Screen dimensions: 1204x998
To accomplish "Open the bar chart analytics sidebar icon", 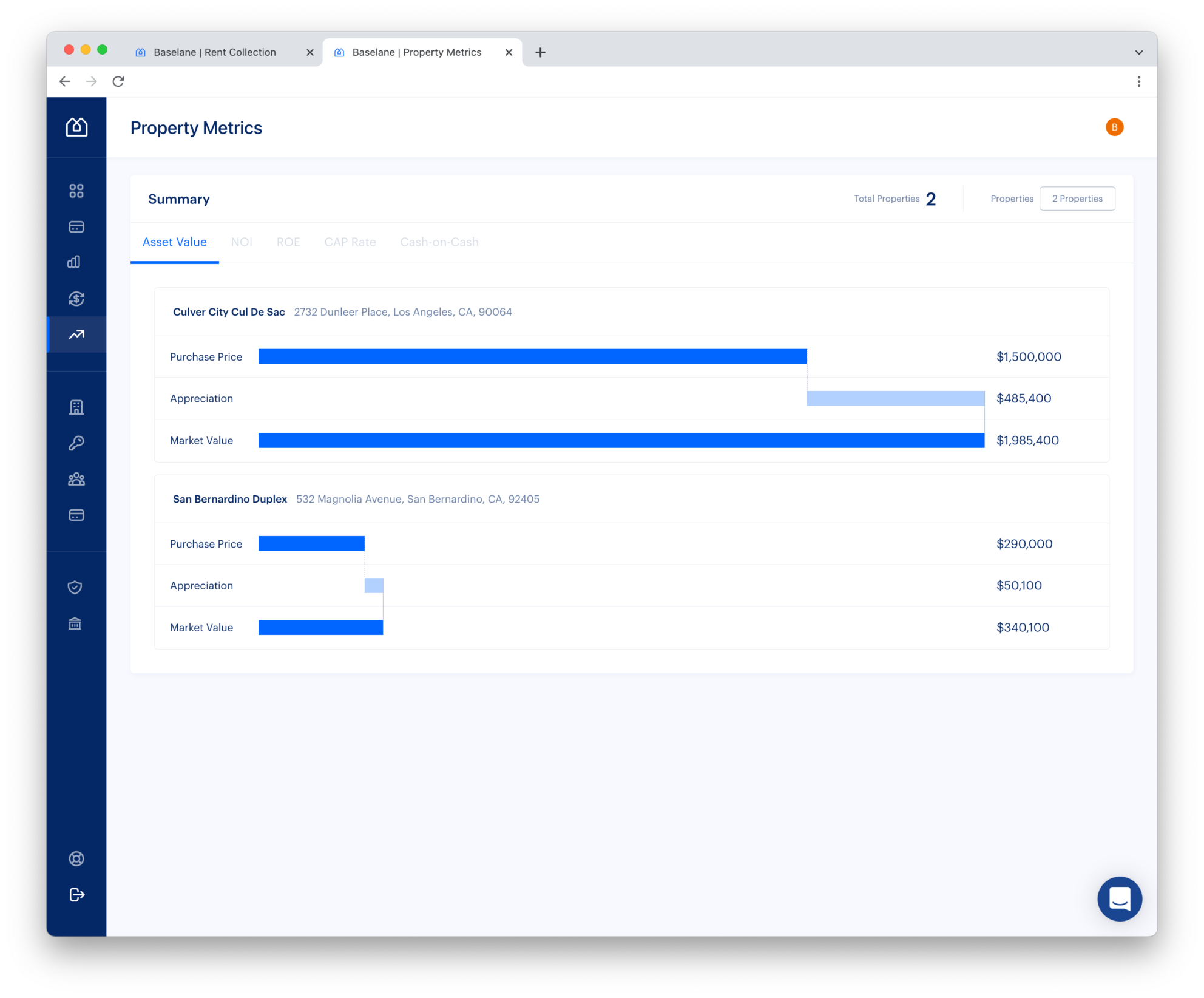I will (x=74, y=262).
